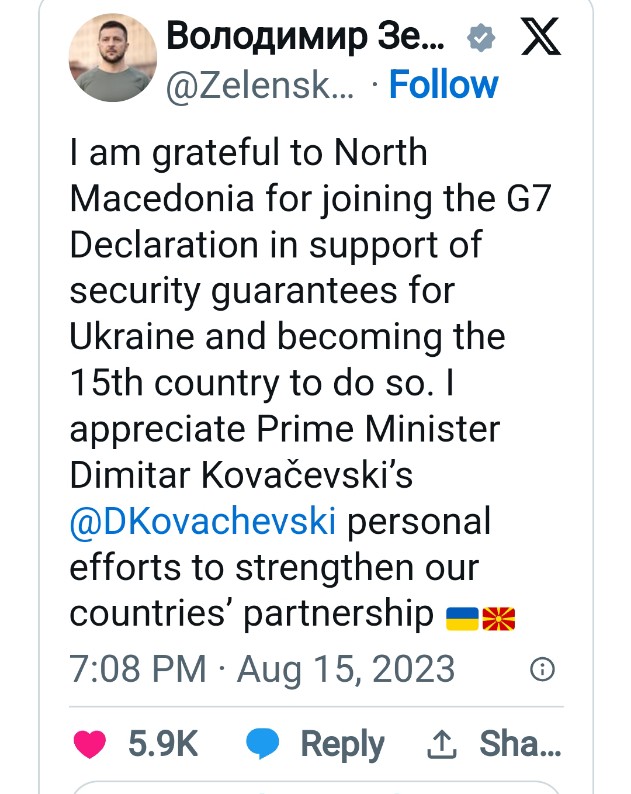
Task: Click the Ukraine flag emoji
Action: click(462, 618)
